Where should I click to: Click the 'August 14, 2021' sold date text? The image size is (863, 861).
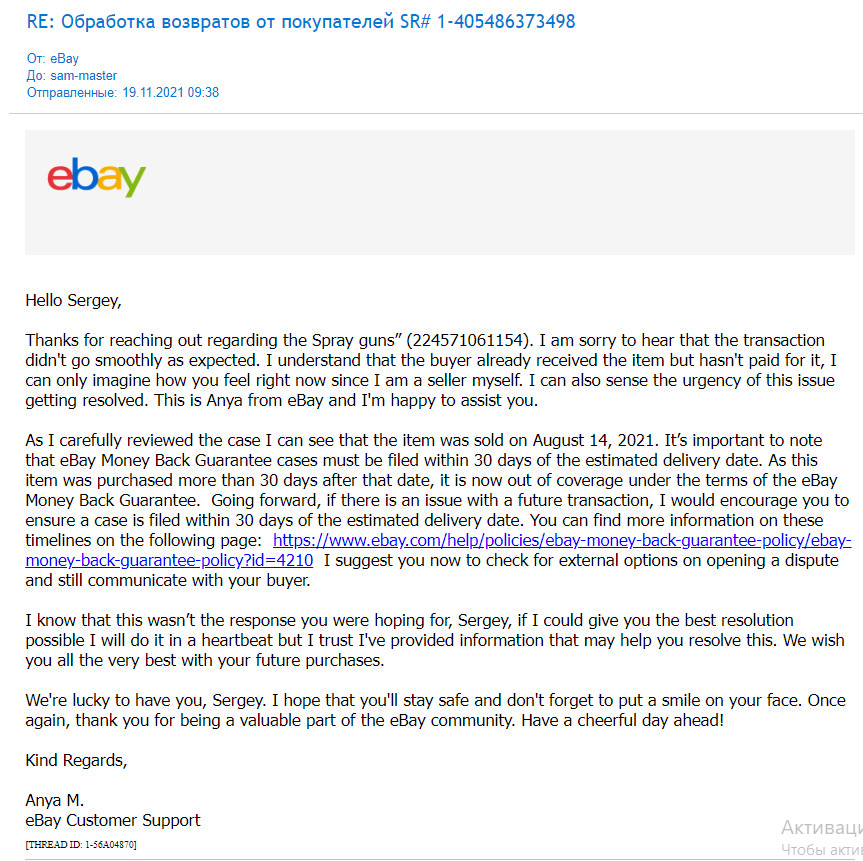click(x=593, y=440)
